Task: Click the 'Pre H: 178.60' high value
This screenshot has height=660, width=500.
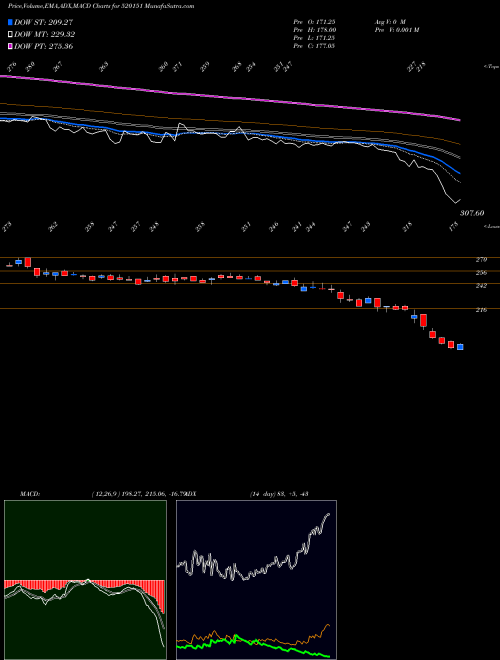Action: pos(314,30)
